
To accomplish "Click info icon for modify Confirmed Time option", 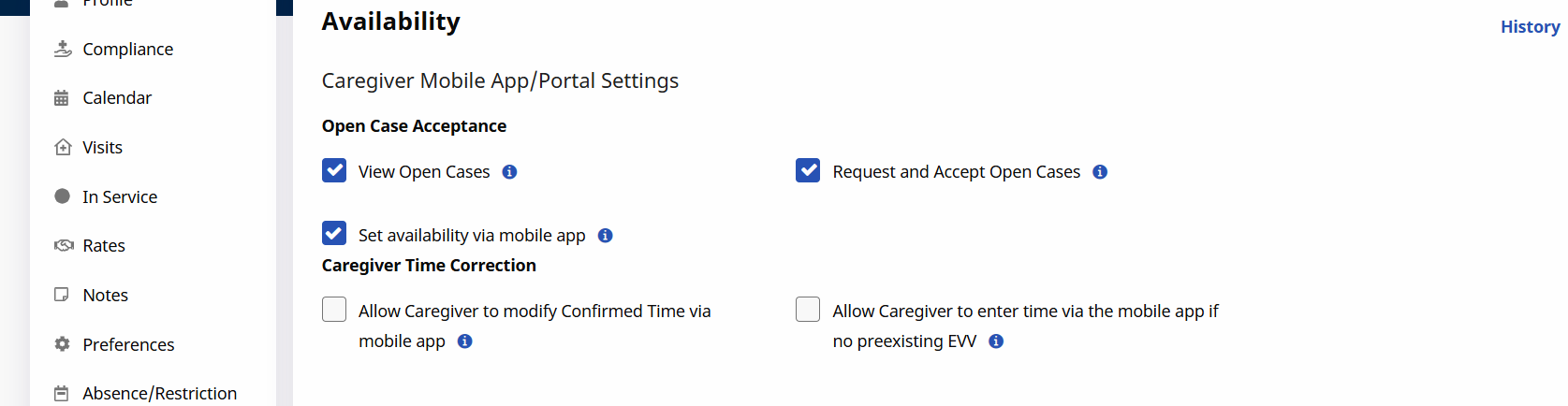I will 465,341.
